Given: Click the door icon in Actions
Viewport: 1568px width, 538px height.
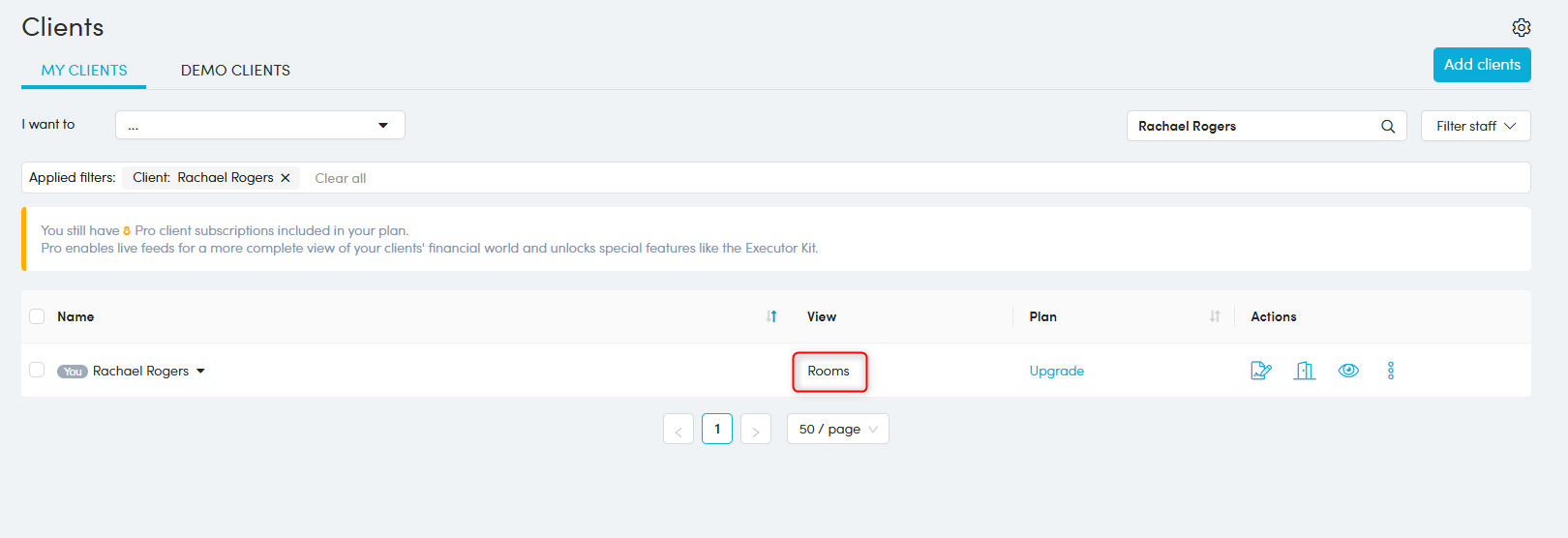Looking at the screenshot, I should pyautogui.click(x=1304, y=371).
